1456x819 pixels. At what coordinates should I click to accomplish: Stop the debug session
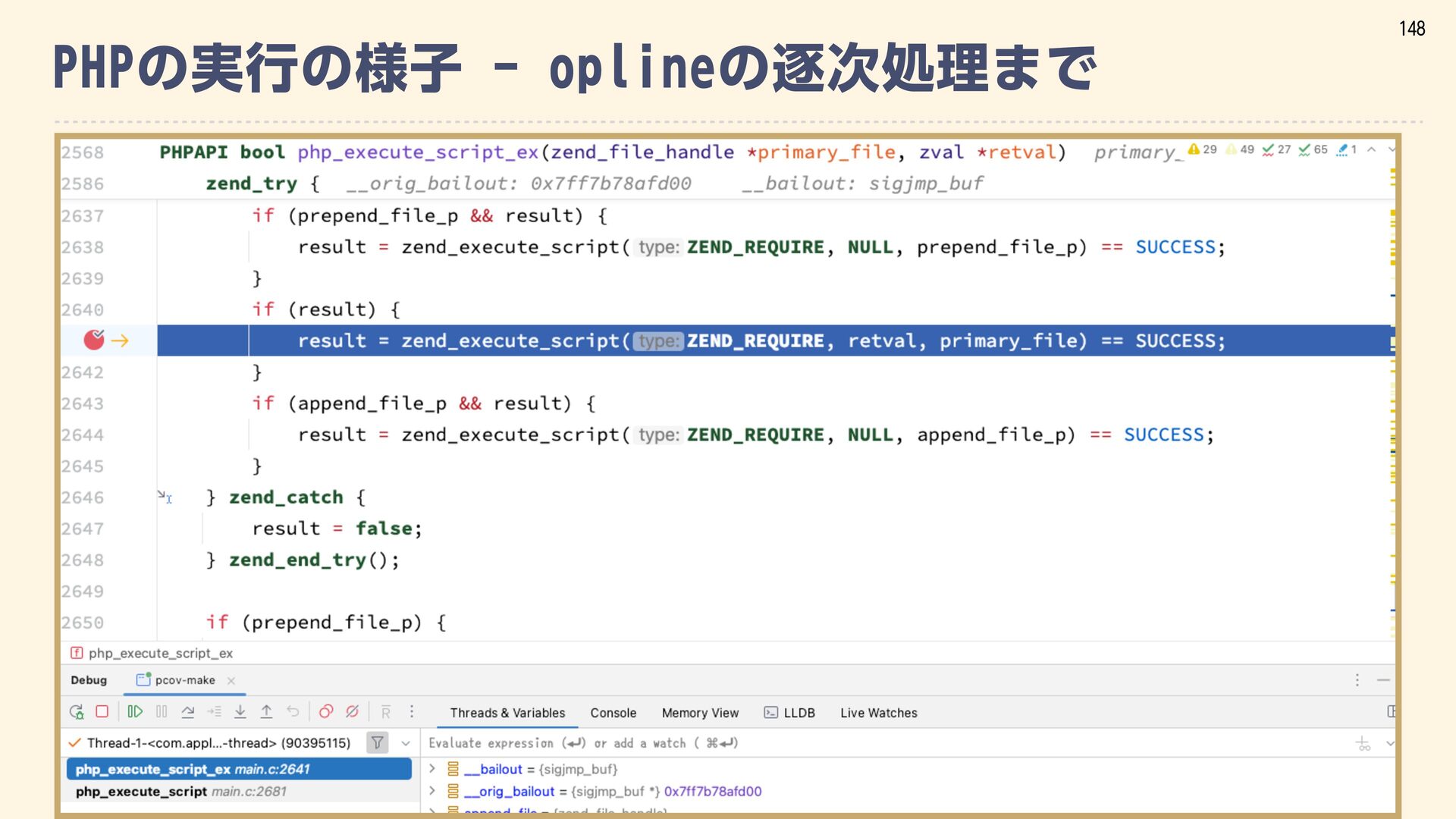(x=102, y=711)
